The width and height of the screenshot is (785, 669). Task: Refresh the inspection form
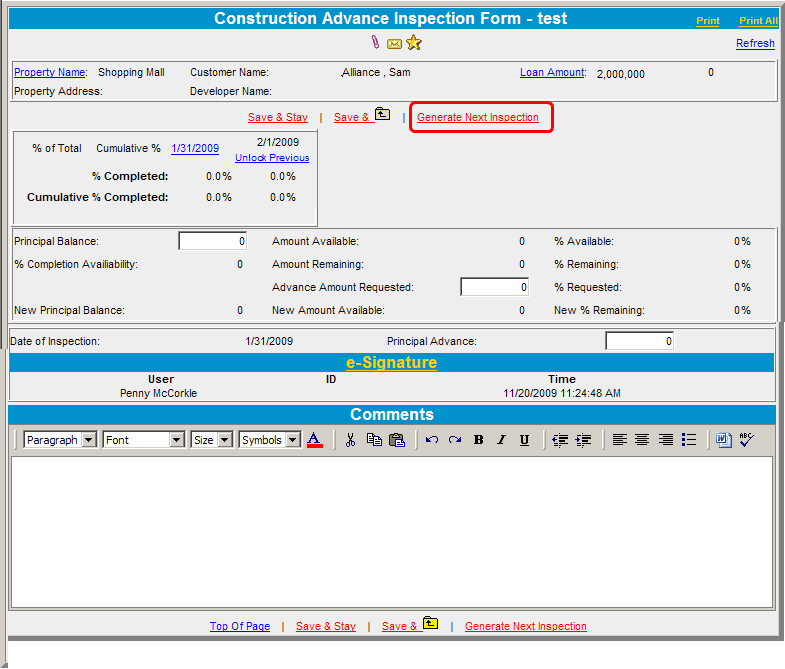pyautogui.click(x=755, y=44)
